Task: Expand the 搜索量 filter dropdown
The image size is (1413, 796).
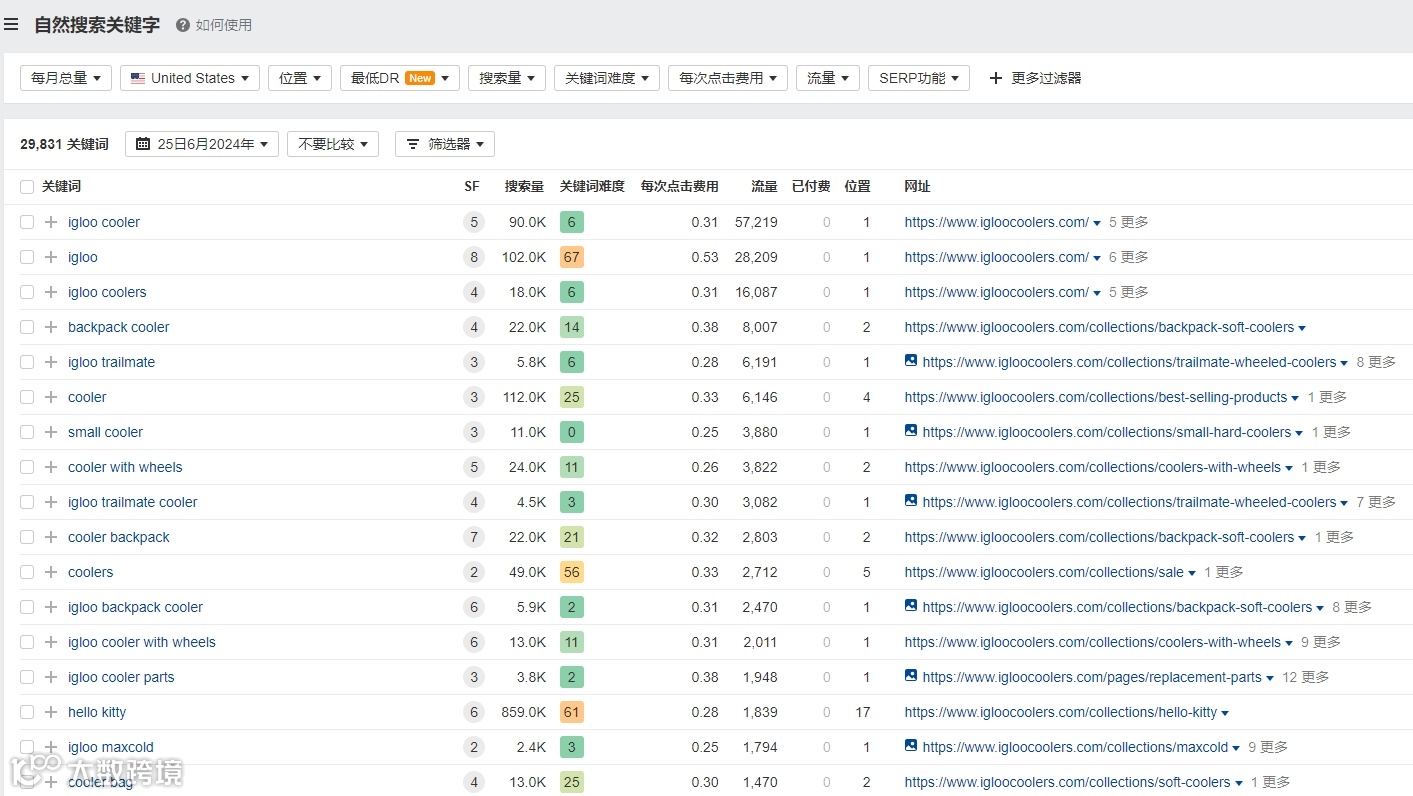Action: click(x=507, y=78)
